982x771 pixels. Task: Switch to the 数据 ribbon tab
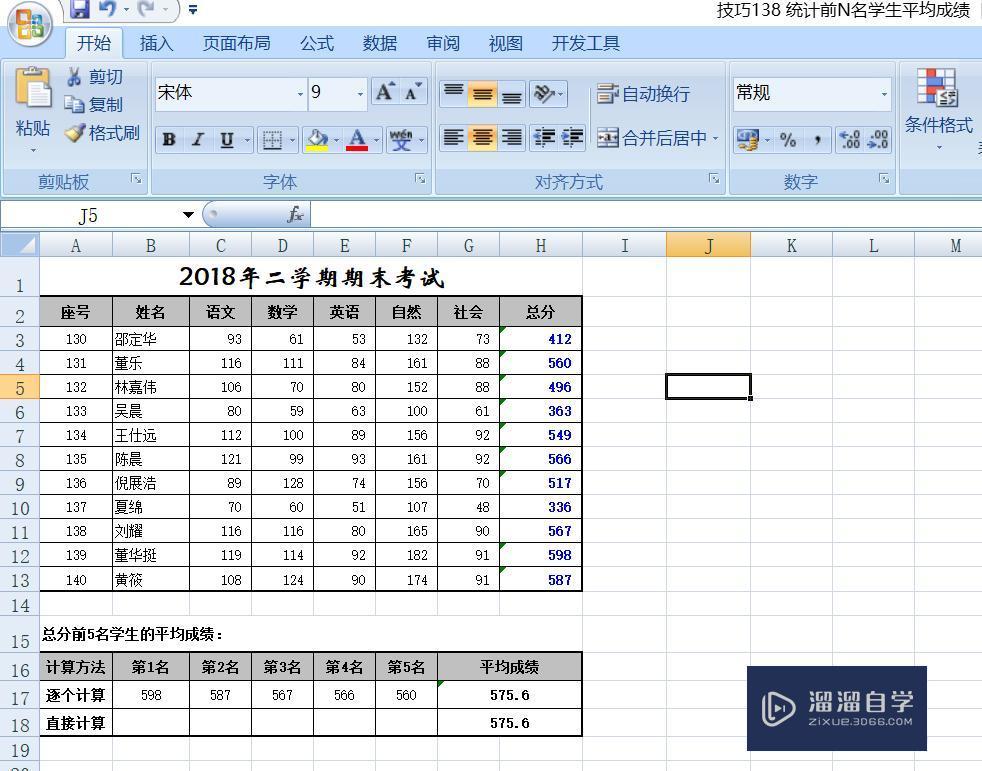coord(379,43)
